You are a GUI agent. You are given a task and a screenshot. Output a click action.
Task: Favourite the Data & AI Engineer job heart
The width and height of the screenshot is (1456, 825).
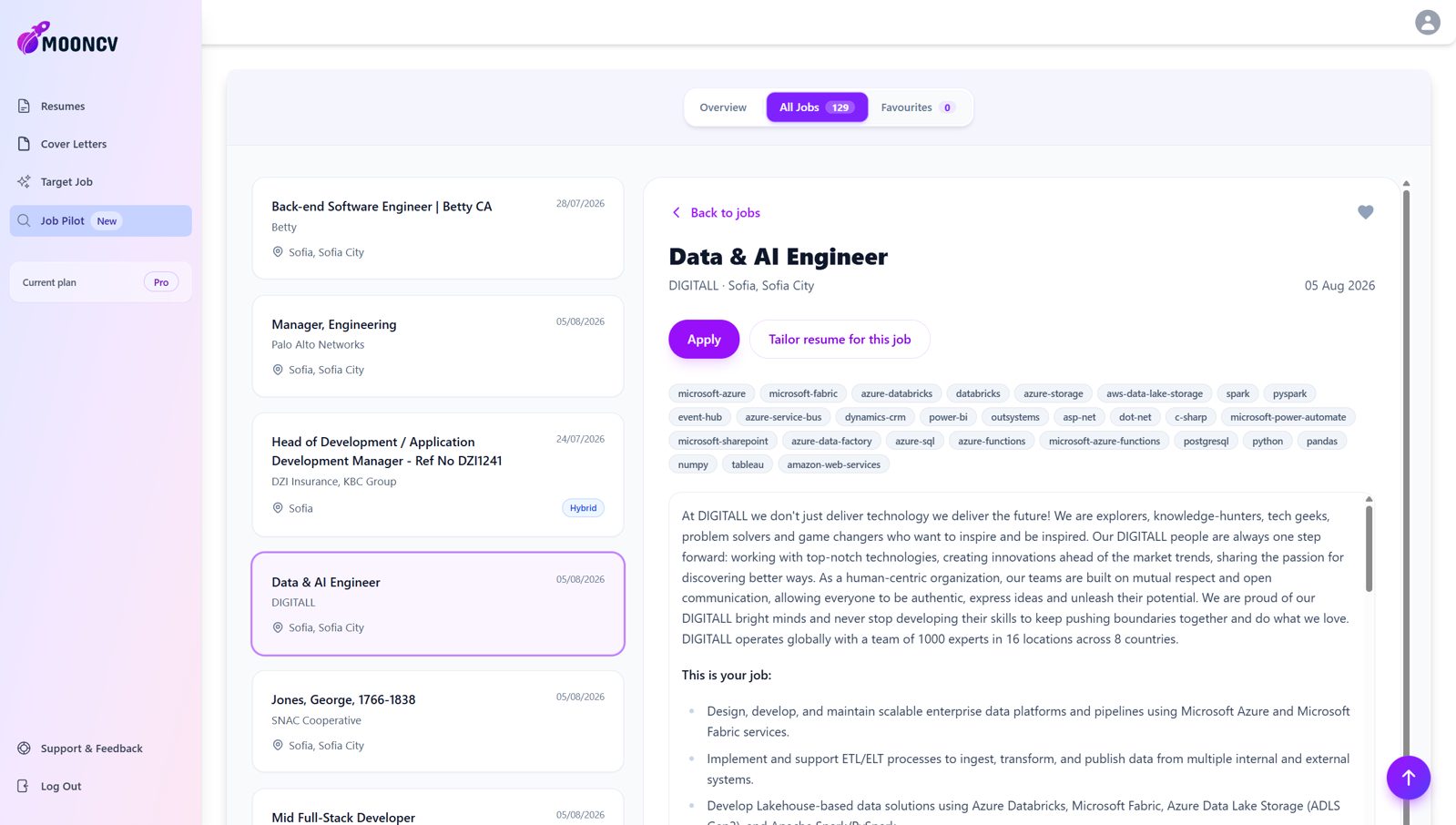[x=1365, y=212]
